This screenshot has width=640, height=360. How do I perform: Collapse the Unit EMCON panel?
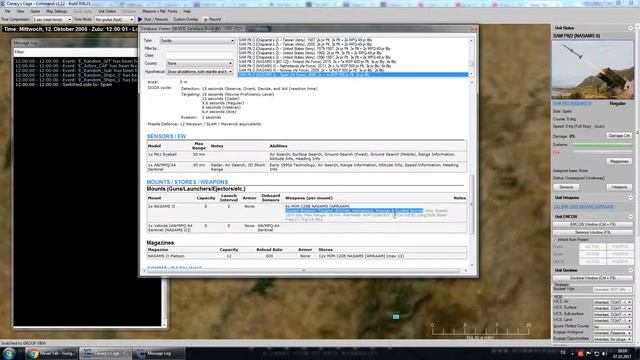pos(630,216)
